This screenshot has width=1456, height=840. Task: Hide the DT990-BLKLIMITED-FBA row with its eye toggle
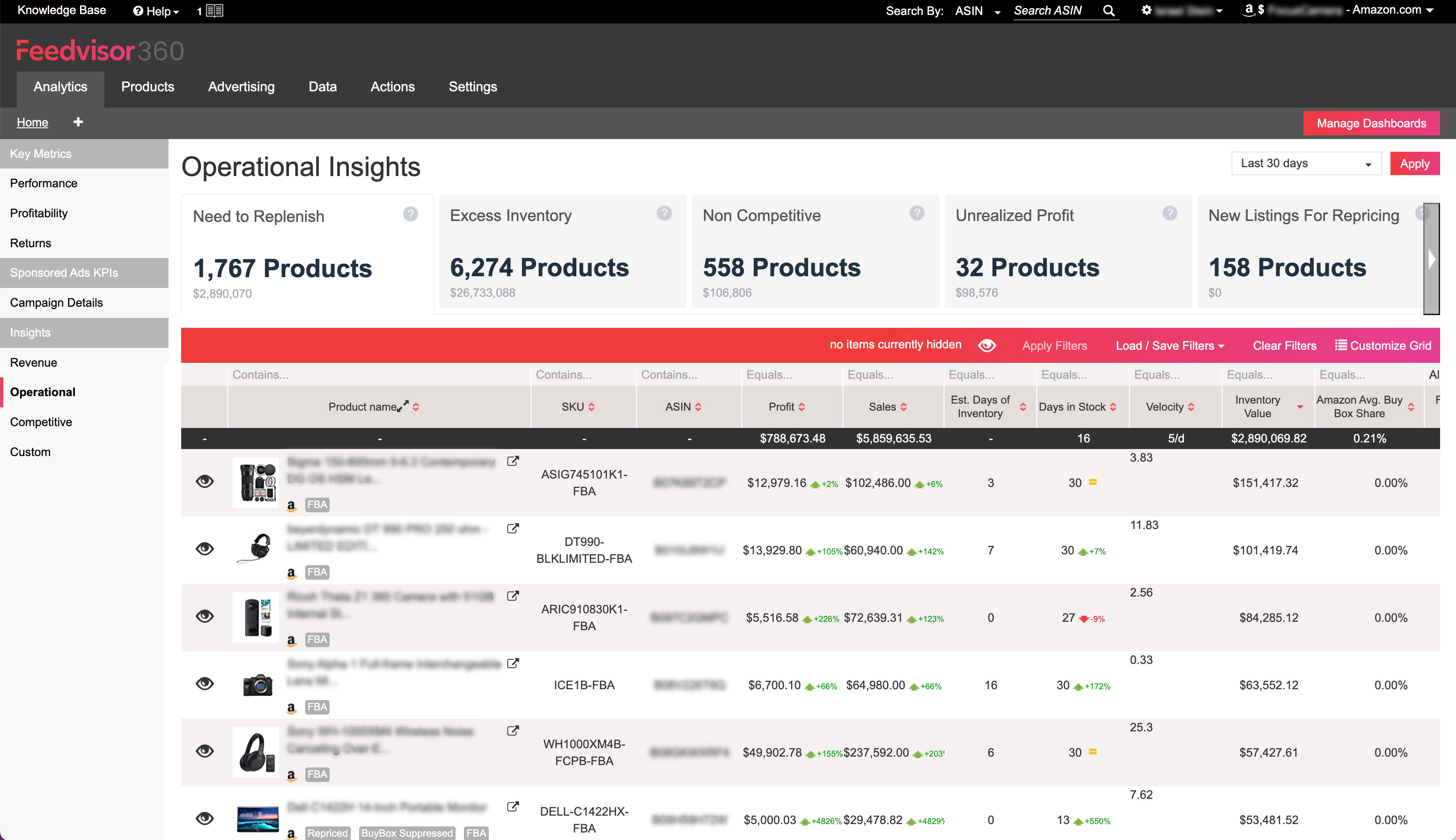click(x=206, y=549)
